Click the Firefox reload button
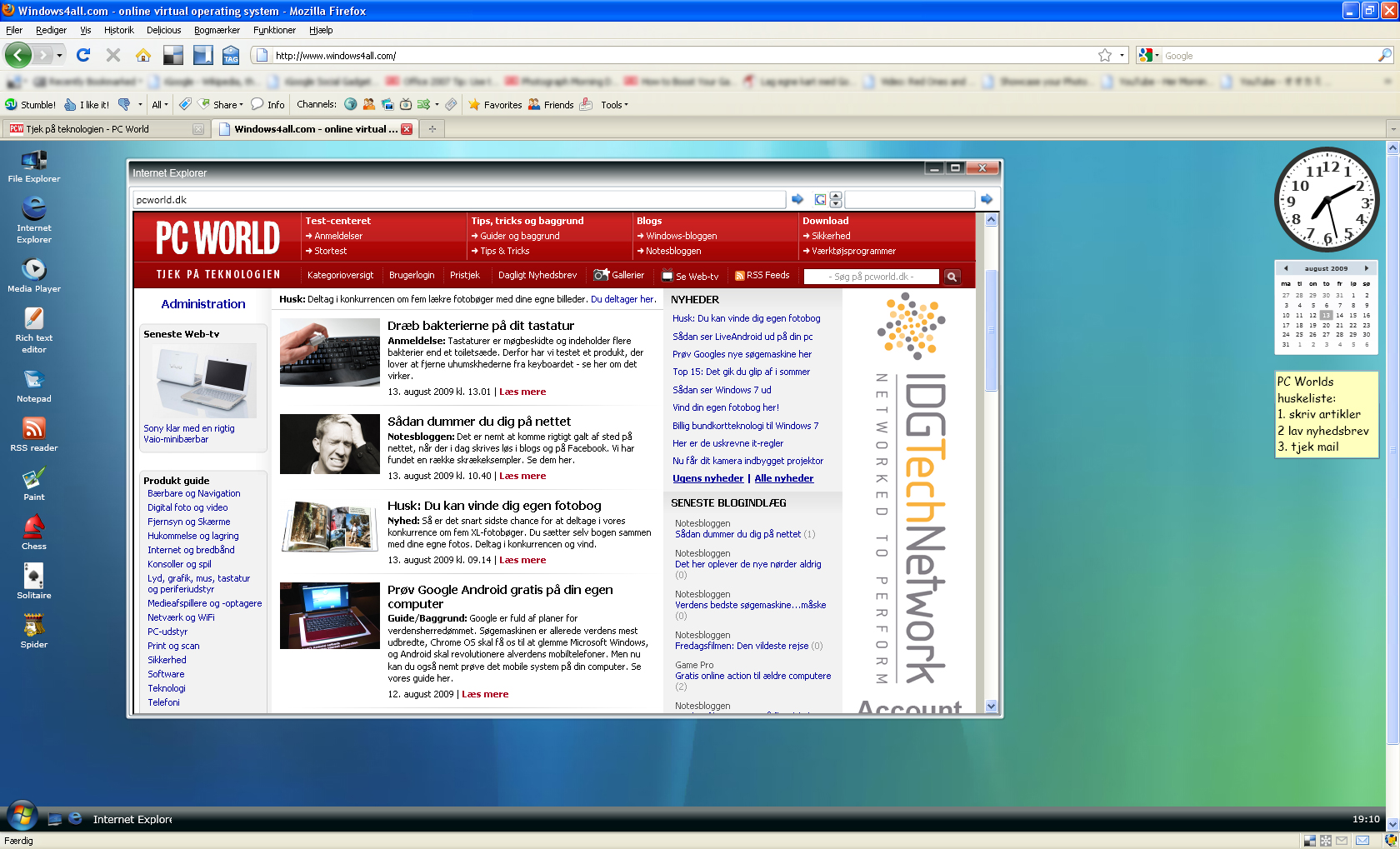Screen dimensions: 1400x849 [x=83, y=55]
